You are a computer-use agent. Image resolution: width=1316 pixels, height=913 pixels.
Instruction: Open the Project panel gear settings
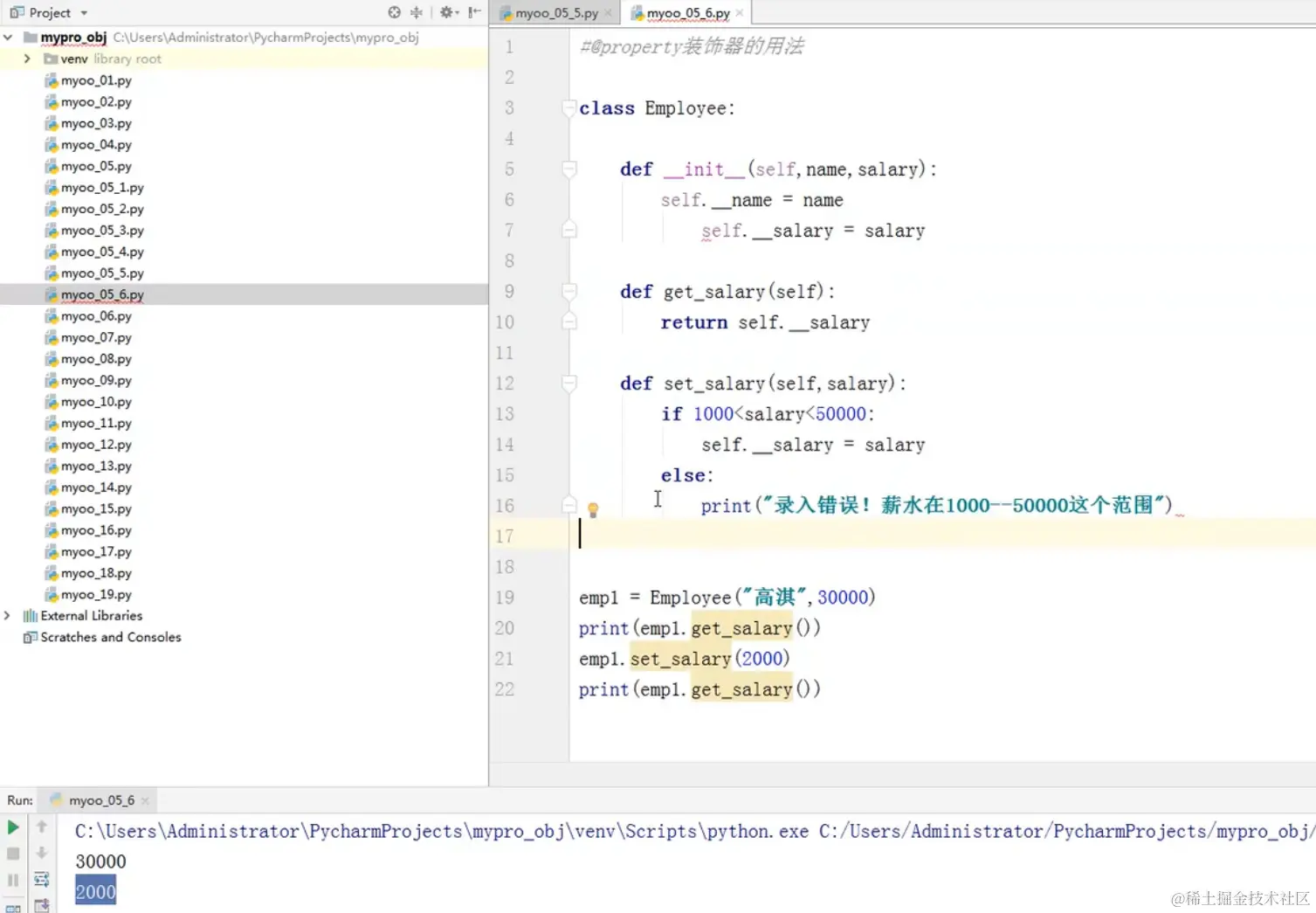coord(447,12)
